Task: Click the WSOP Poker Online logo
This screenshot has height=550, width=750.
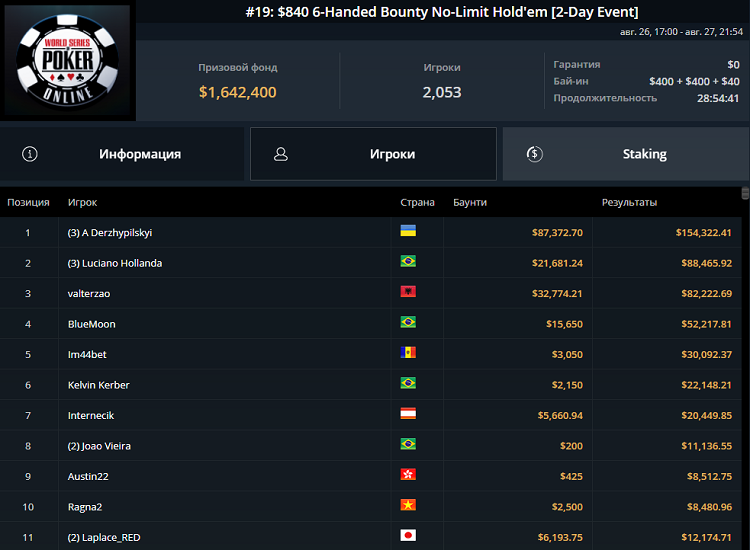Action: click(67, 61)
